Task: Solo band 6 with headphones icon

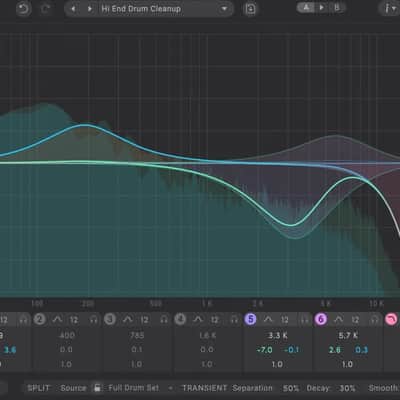Action: pos(375,320)
